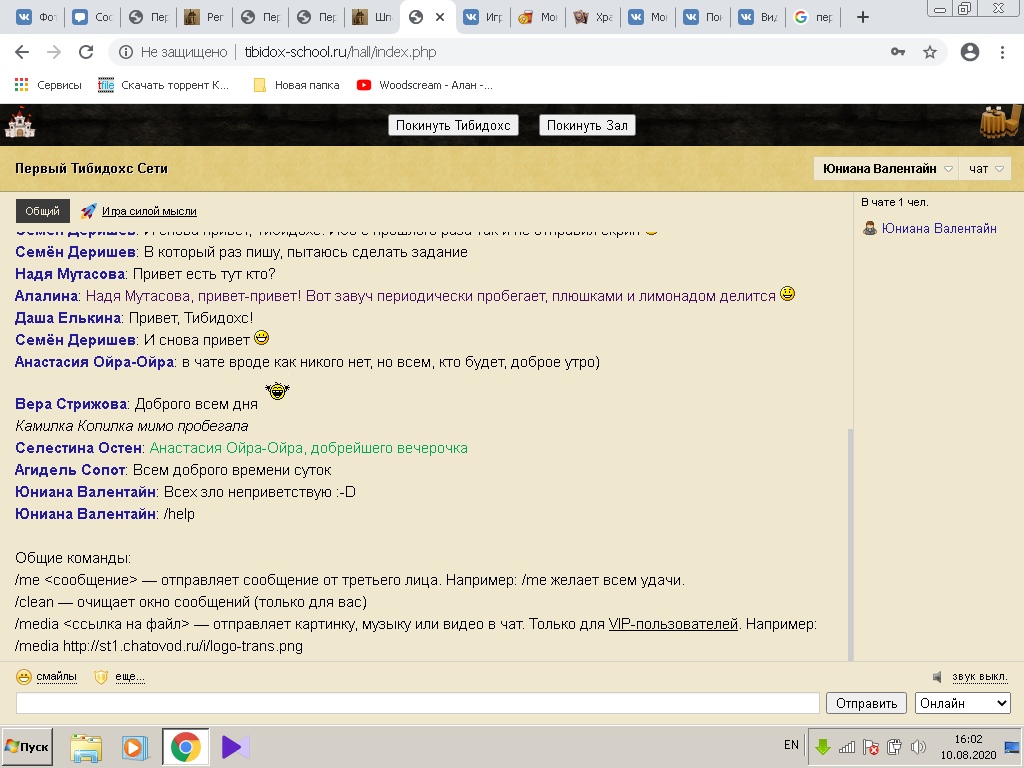The image size is (1024, 768).
Task: Toggle sound via звук выкл. link
Action: (x=980, y=677)
